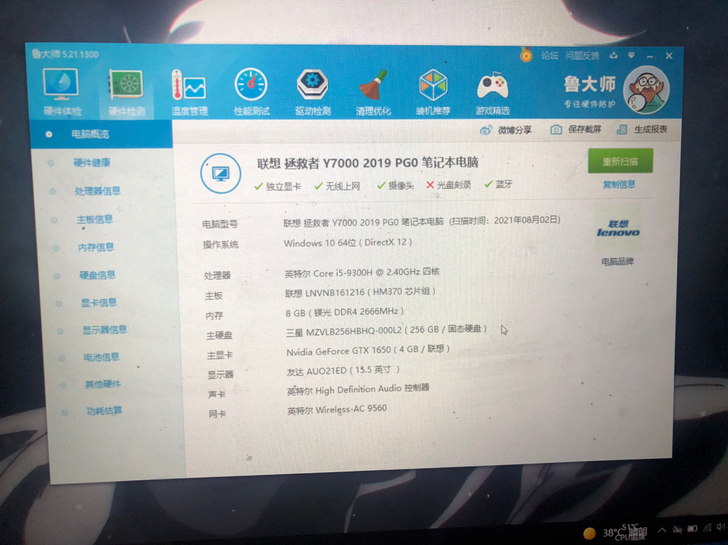Image resolution: width=728 pixels, height=545 pixels.
Task: Select 硬件检测 hardware detection icon
Action: click(126, 92)
